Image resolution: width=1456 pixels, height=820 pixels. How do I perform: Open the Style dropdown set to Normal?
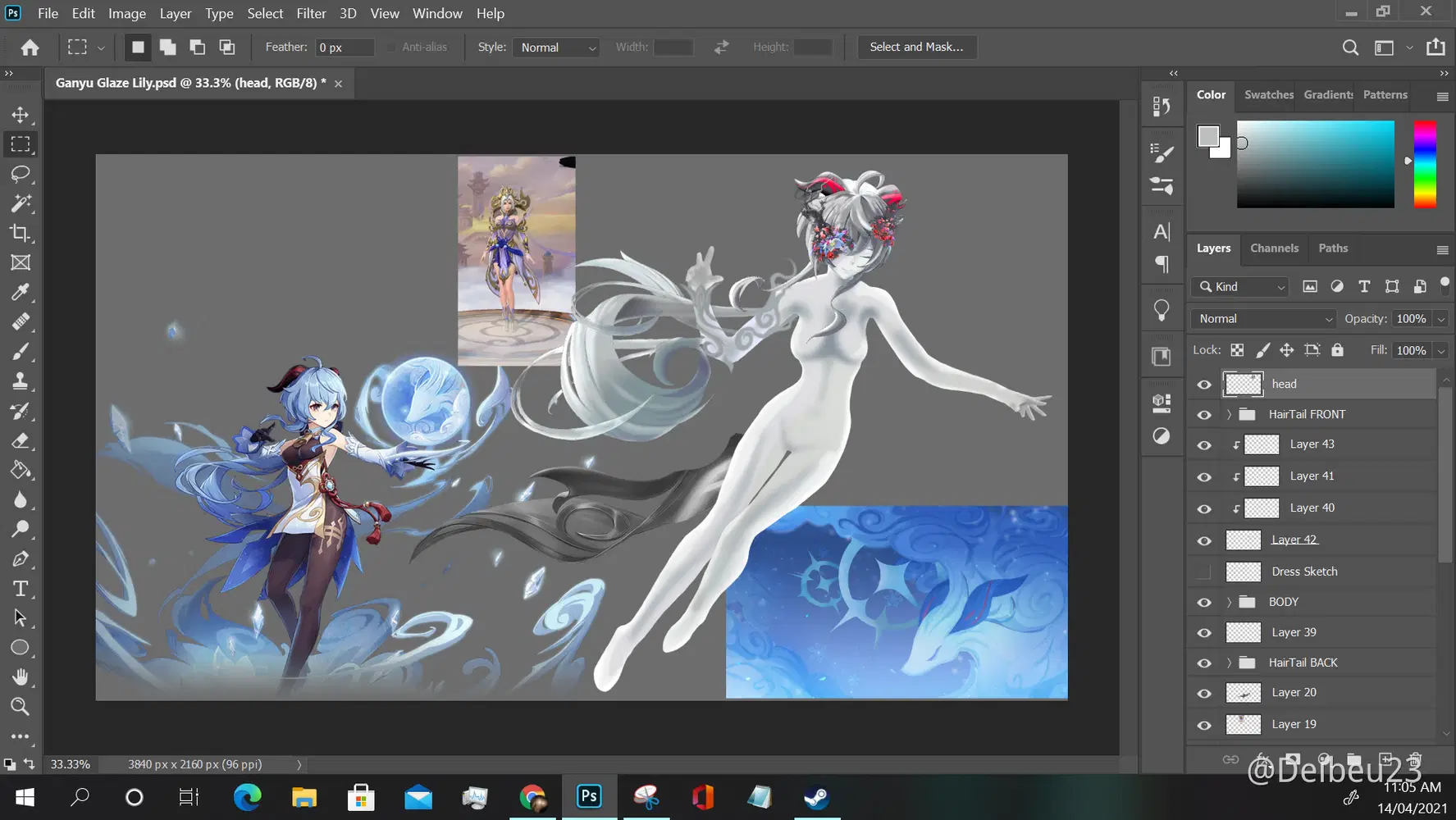tap(555, 48)
